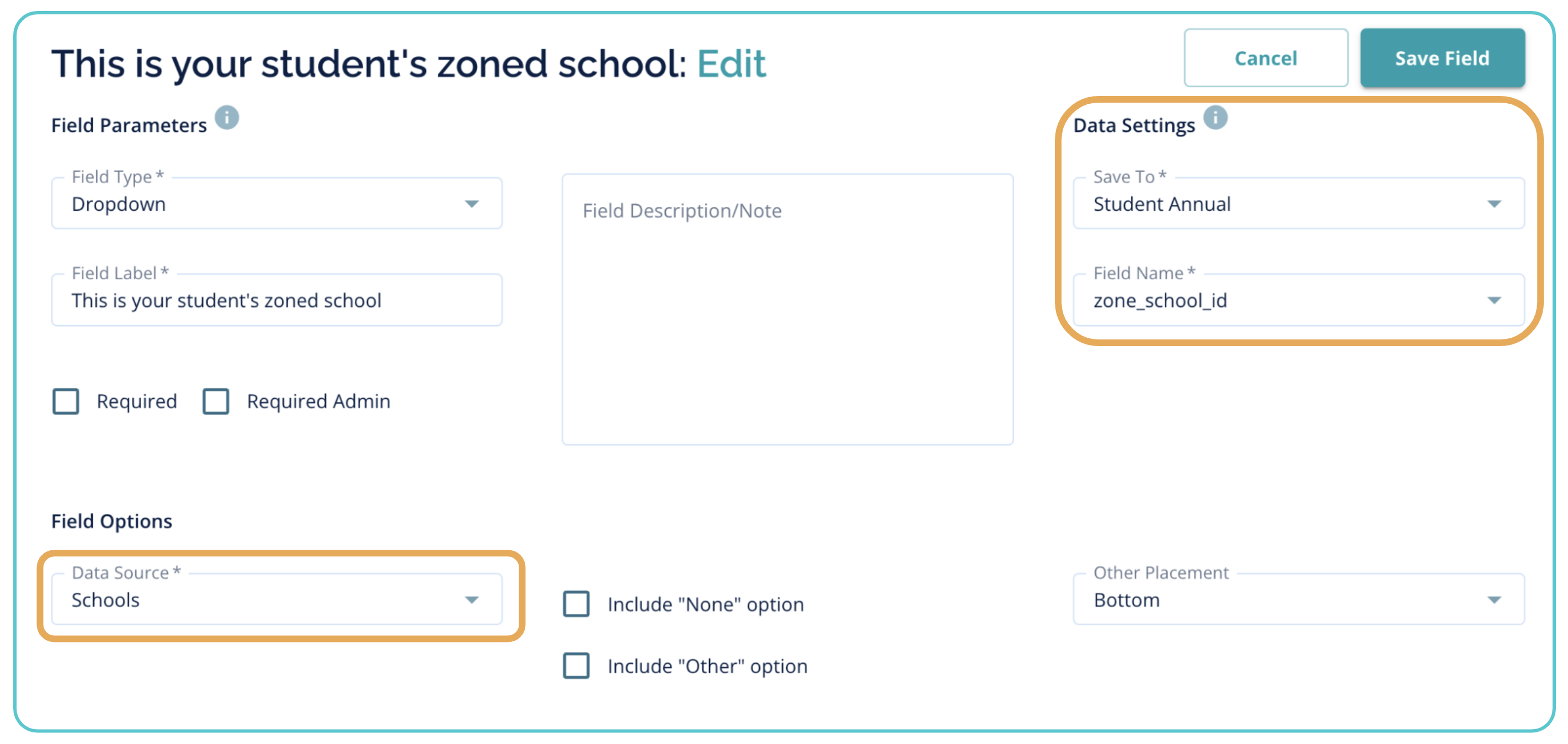Click the Field Type dropdown arrow
The width and height of the screenshot is (1568, 744).
pyautogui.click(x=472, y=204)
